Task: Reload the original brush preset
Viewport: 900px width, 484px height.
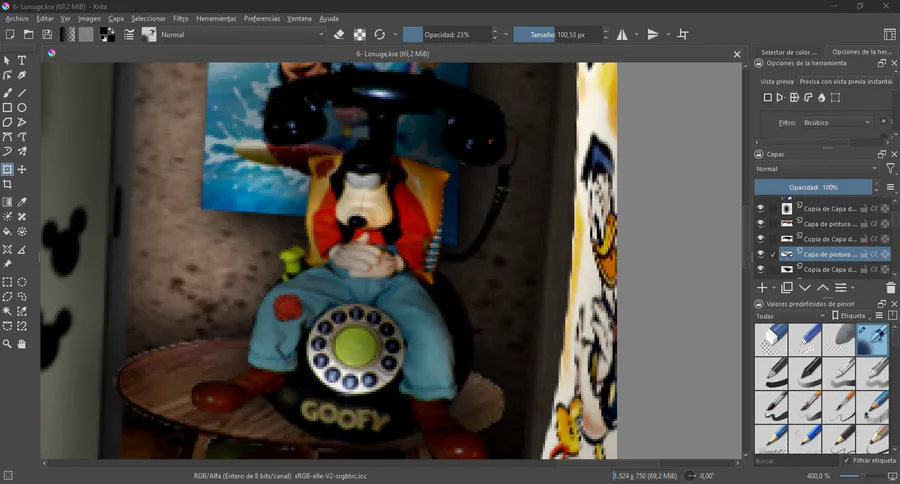Action: click(379, 34)
